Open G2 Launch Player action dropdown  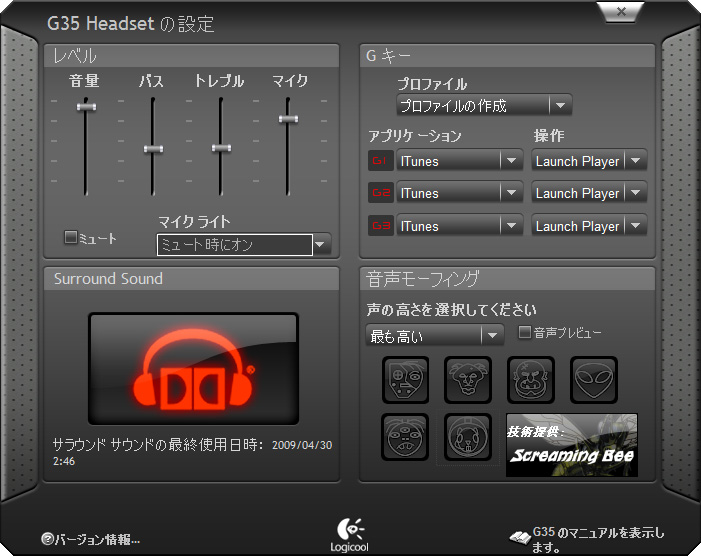(x=589, y=193)
